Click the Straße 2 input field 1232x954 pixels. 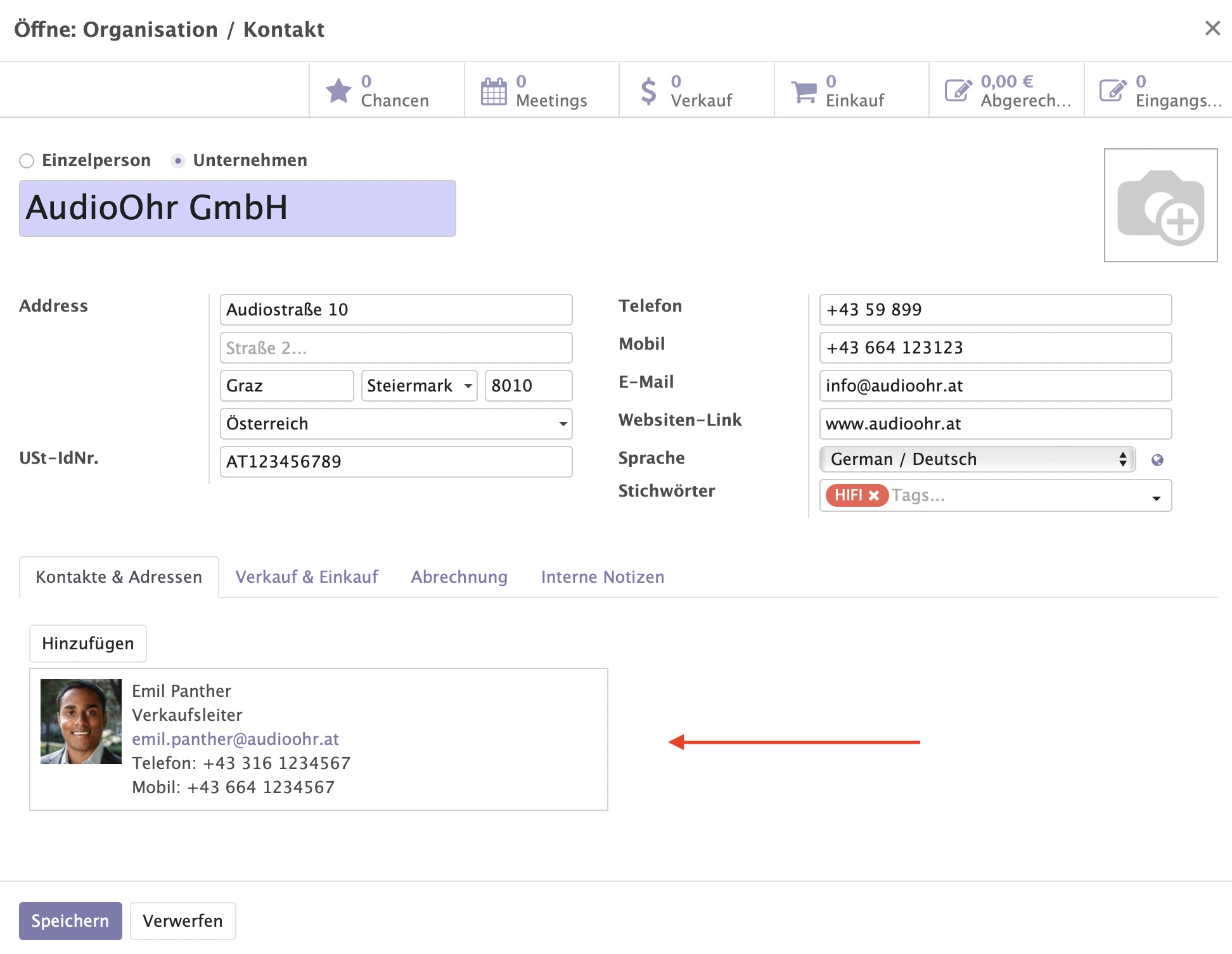(x=396, y=348)
